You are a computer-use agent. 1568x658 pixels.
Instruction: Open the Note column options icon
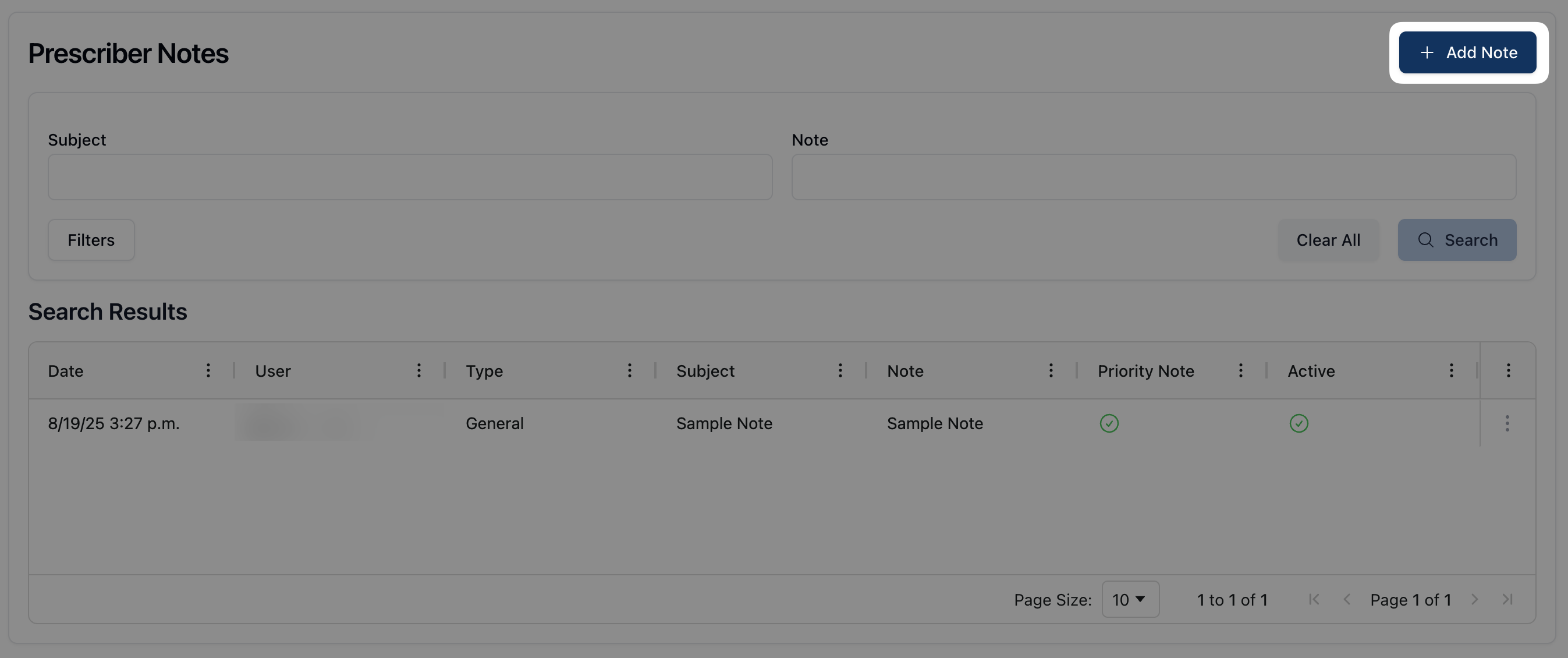1051,371
